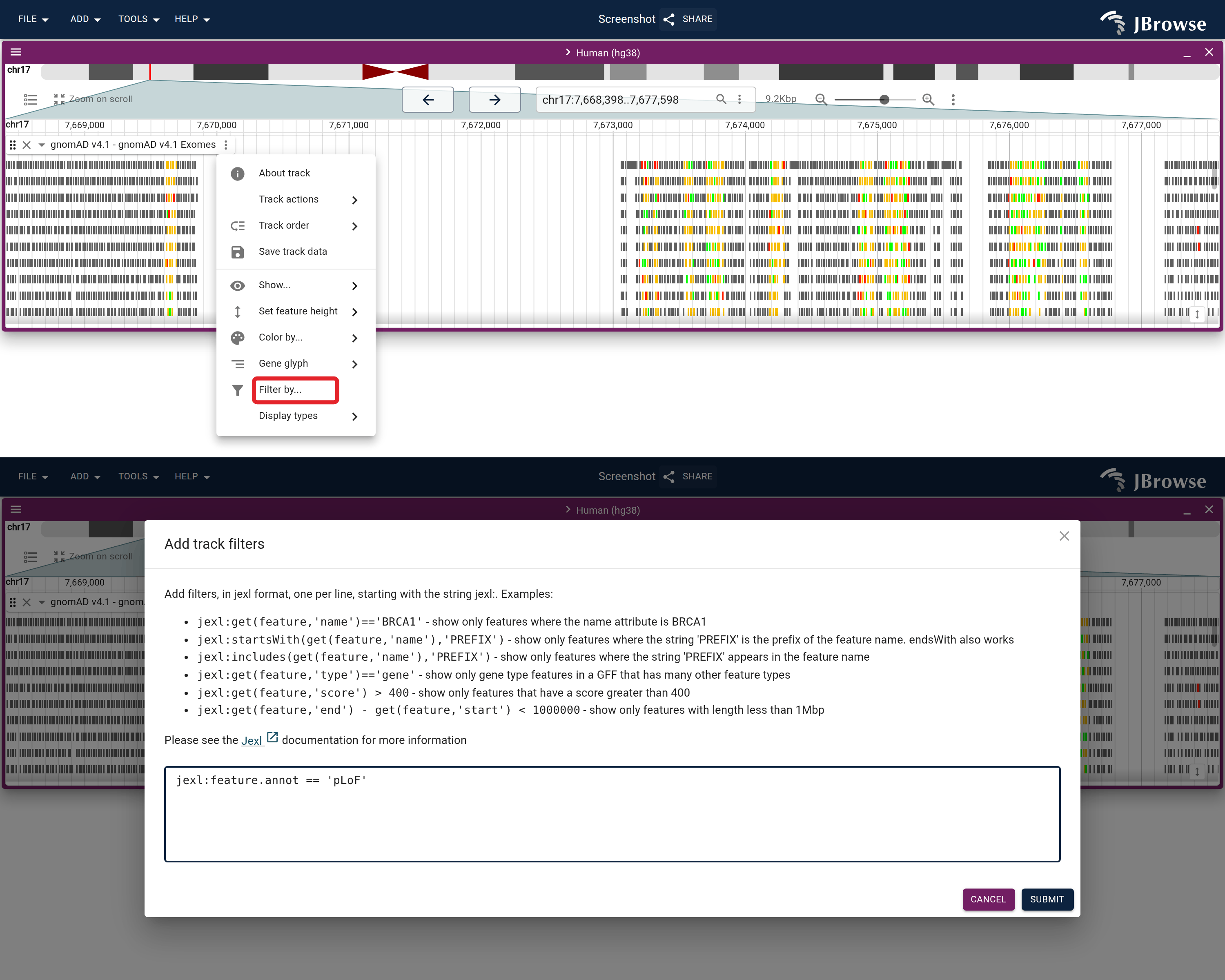
Task: Pan right with the forward arrow button
Action: tap(494, 99)
